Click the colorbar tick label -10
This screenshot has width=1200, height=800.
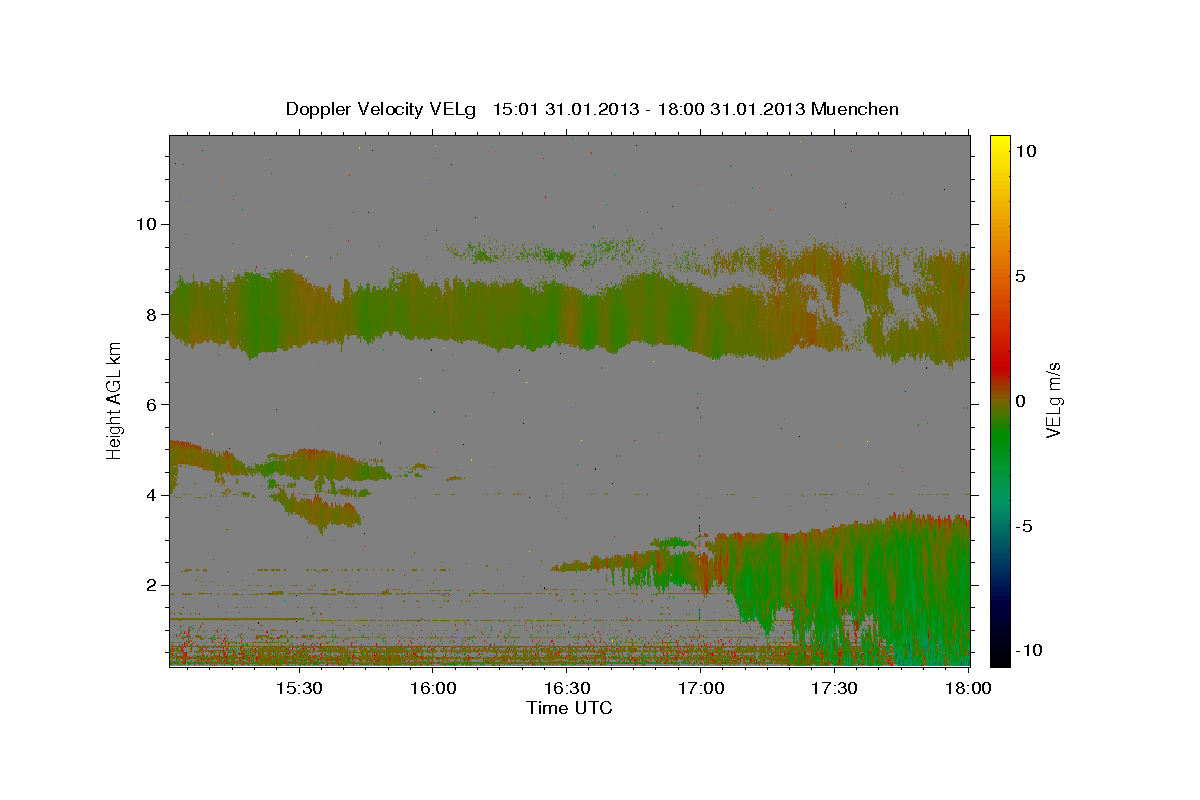[1027, 650]
